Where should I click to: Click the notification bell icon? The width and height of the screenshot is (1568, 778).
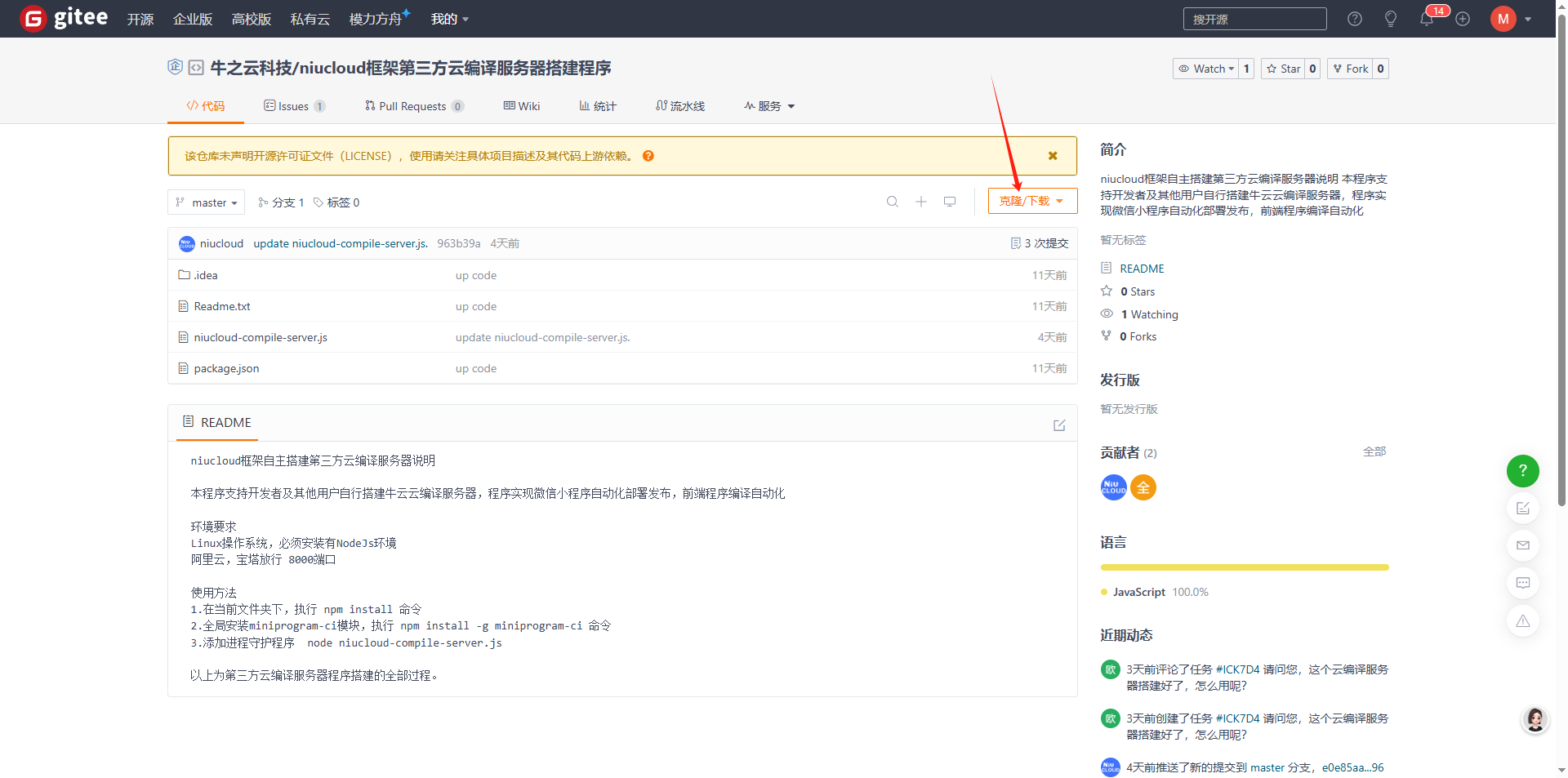click(x=1426, y=19)
